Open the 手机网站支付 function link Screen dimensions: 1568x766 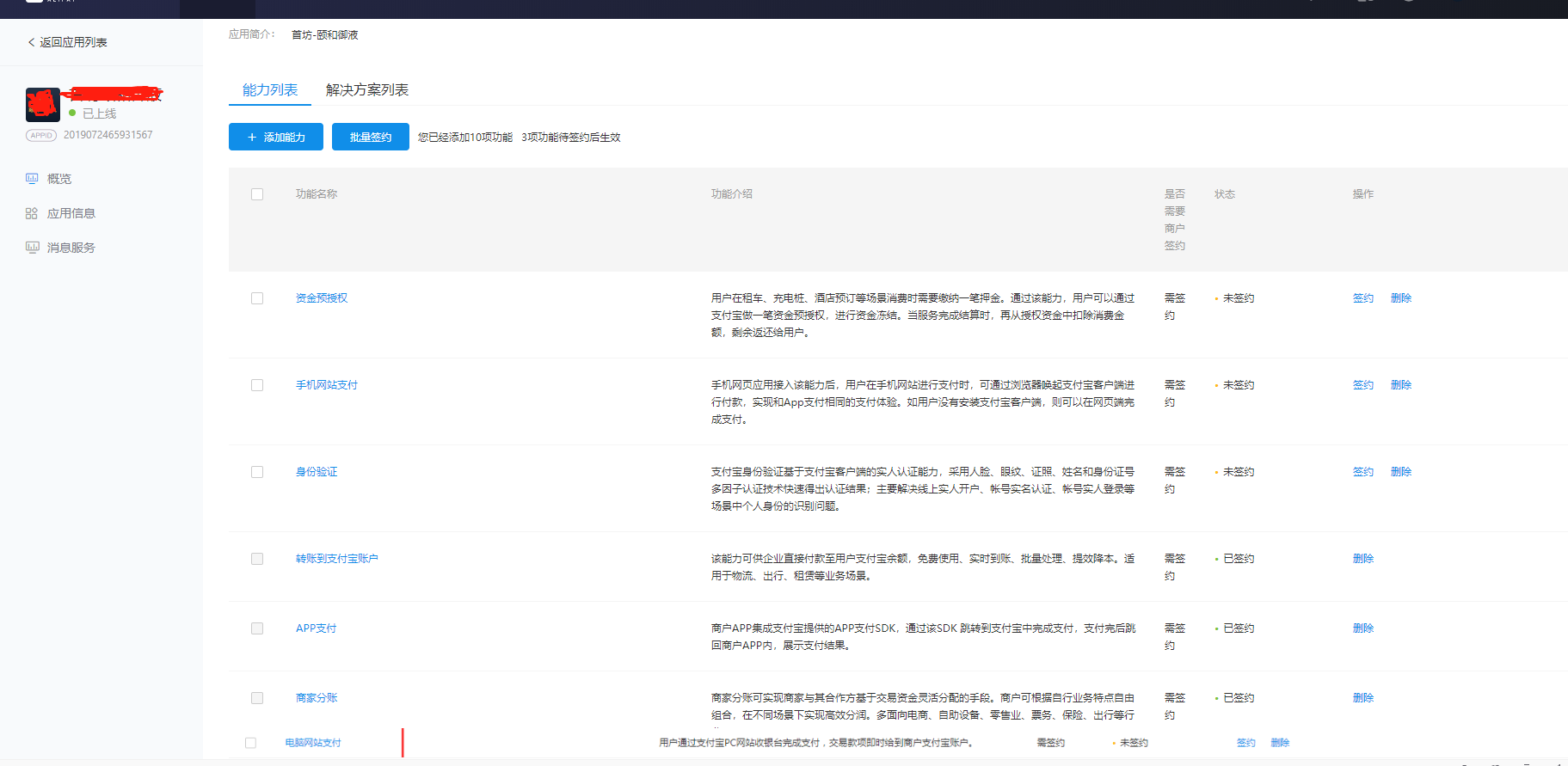tap(327, 385)
